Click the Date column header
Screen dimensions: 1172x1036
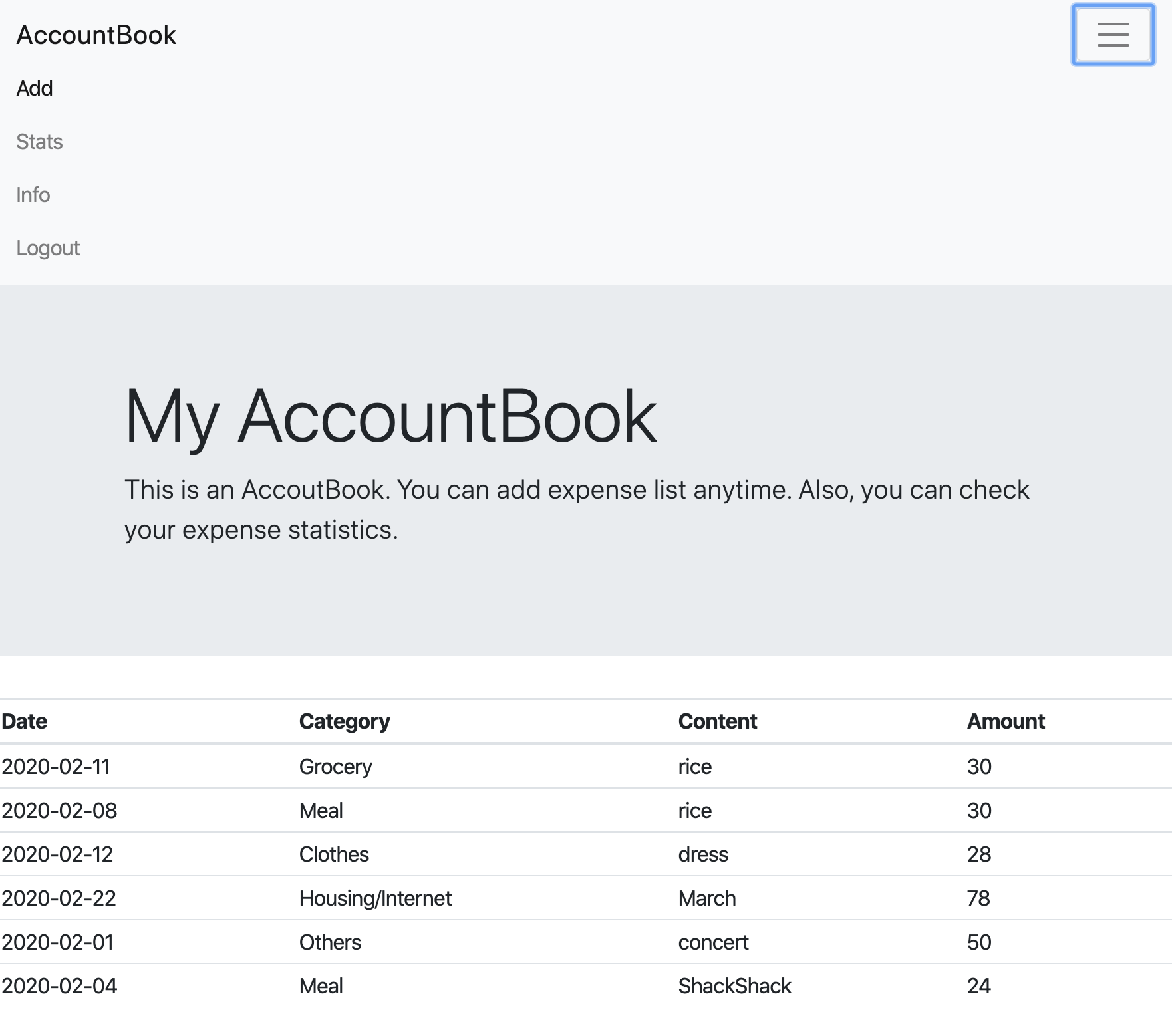25,721
